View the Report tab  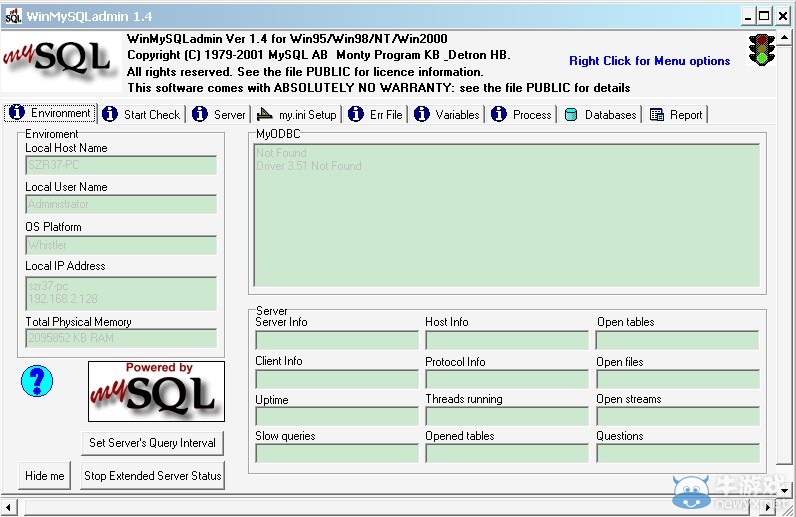677,114
